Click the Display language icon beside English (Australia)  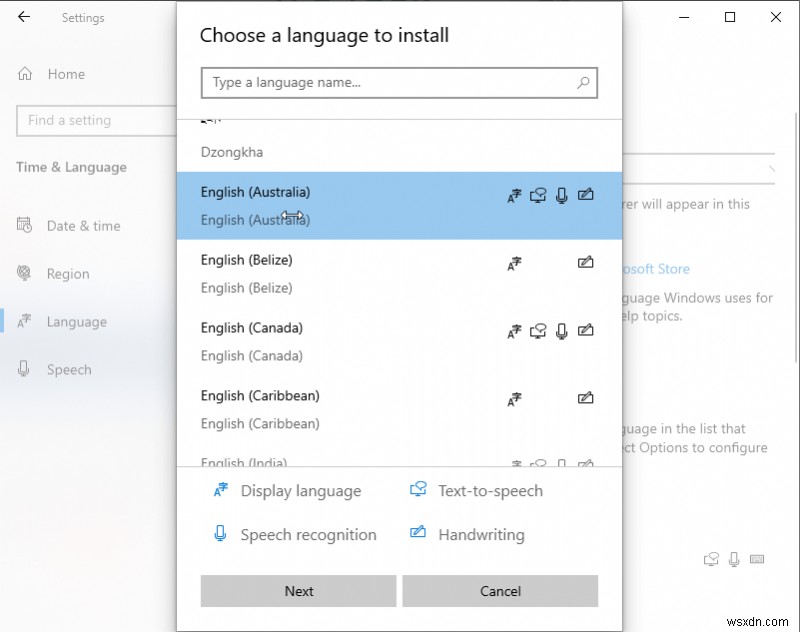coord(514,196)
